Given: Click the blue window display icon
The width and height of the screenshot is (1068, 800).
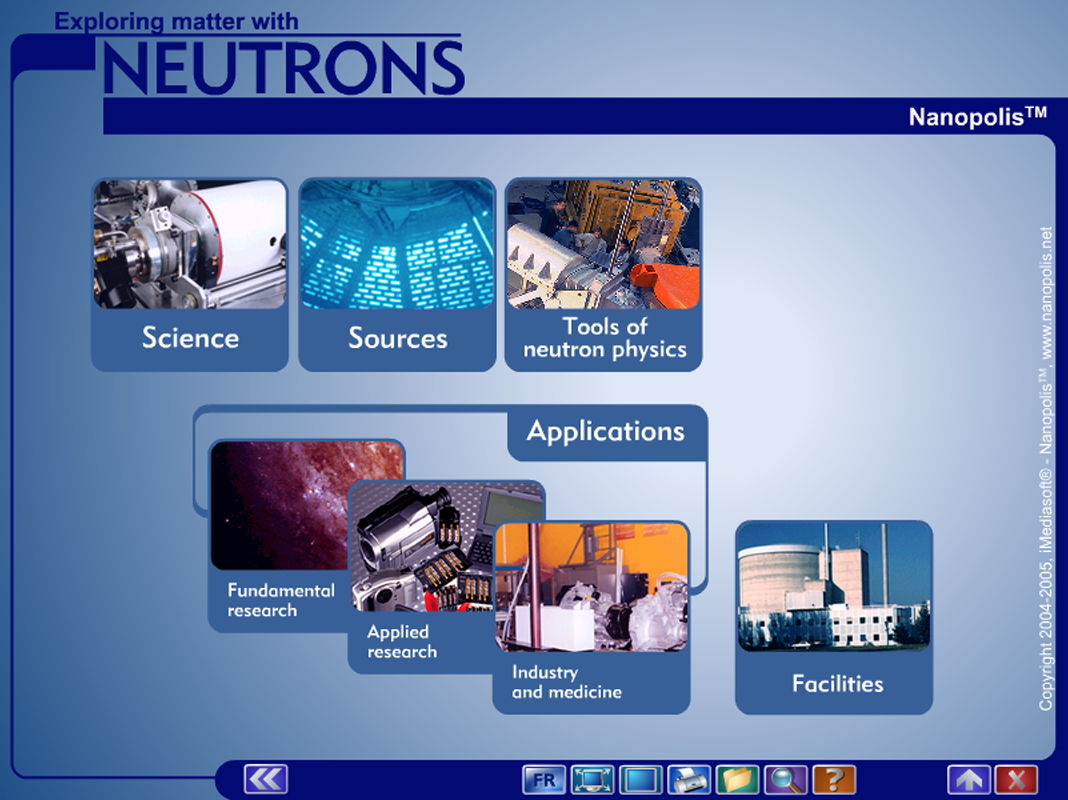Looking at the screenshot, I should click(x=640, y=779).
